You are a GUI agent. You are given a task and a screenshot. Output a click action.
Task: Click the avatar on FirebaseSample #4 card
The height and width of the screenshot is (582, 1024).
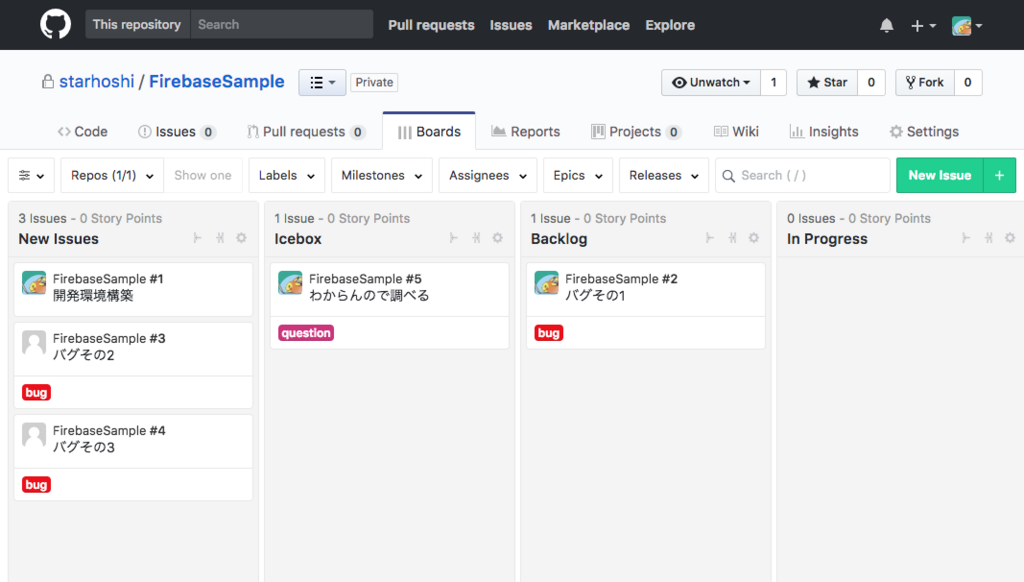[34, 434]
